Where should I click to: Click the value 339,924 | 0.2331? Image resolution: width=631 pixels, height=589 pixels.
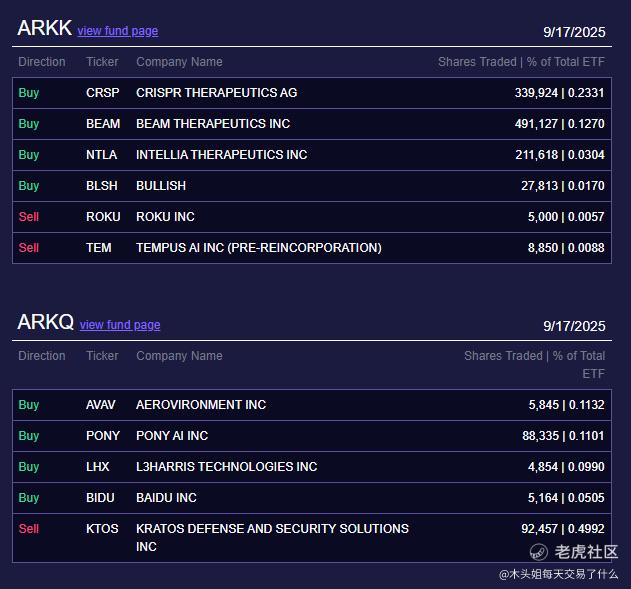pyautogui.click(x=559, y=93)
